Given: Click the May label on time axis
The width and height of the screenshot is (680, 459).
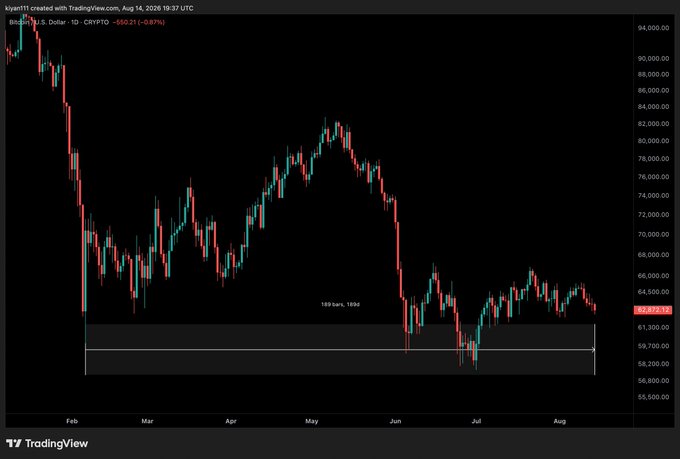Looking at the screenshot, I should [x=312, y=421].
